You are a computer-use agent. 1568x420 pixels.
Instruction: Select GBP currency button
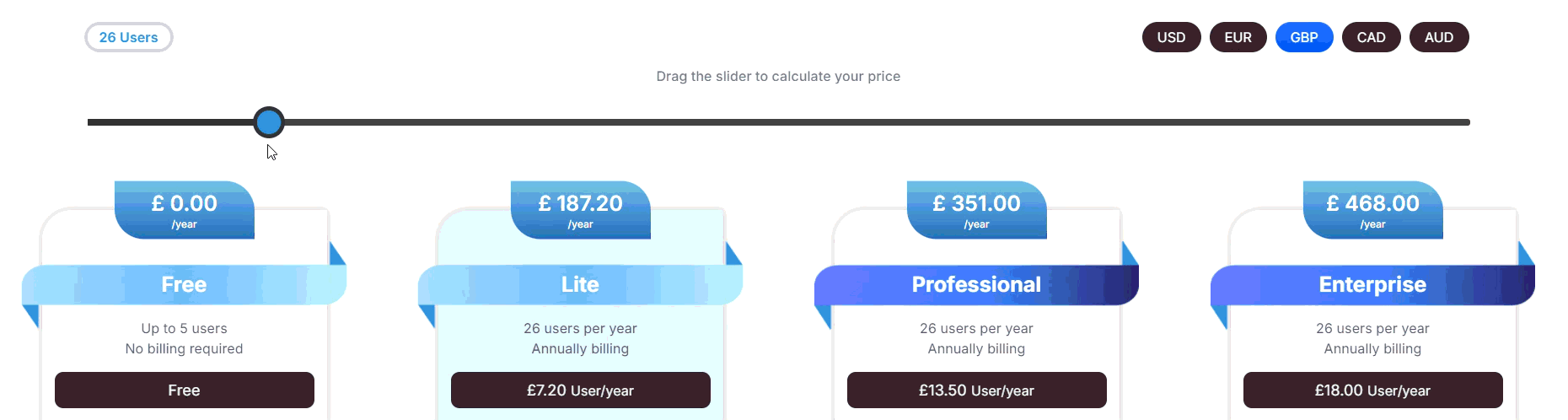[1303, 37]
